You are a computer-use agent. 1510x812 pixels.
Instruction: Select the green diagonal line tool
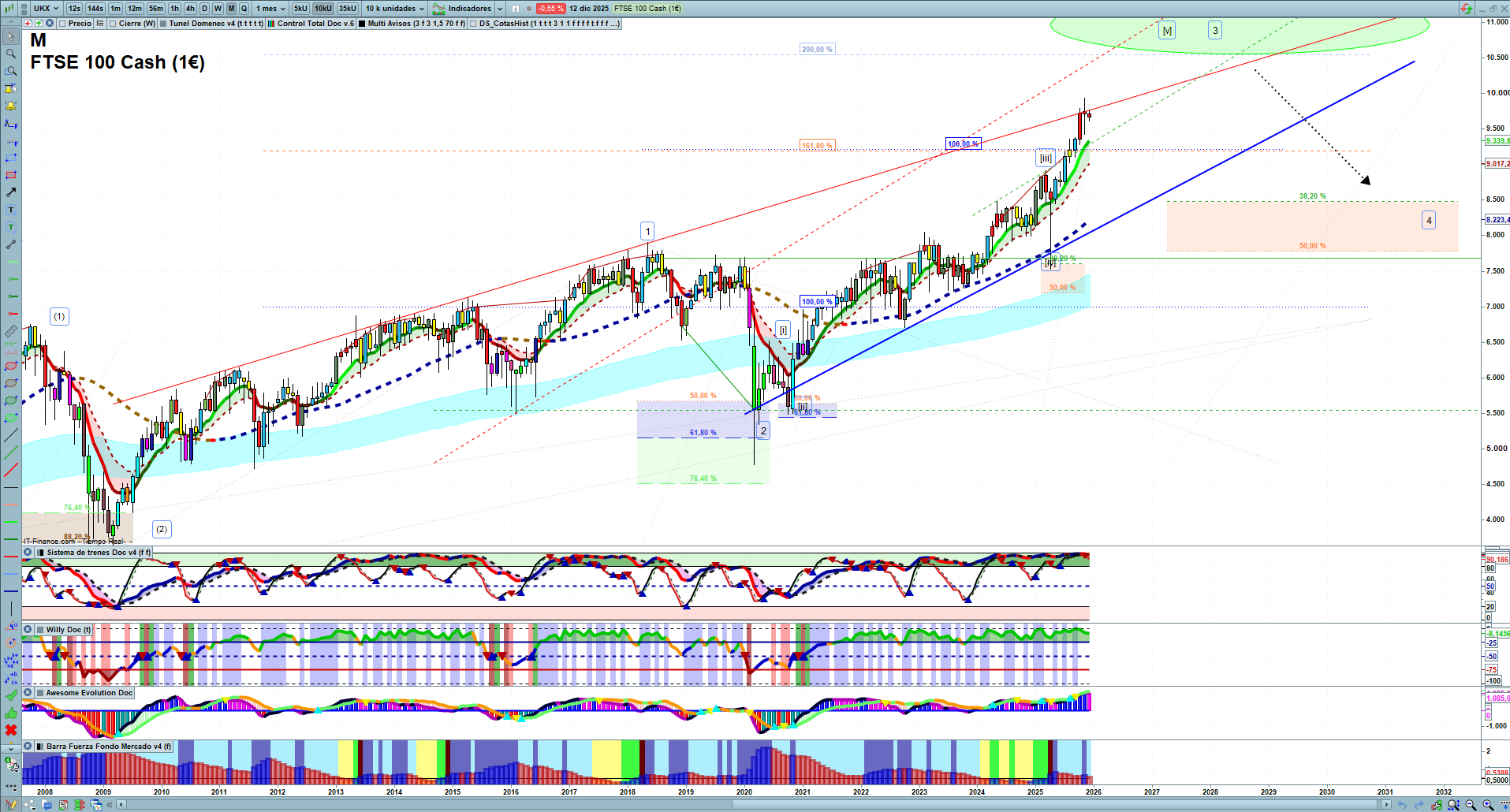coord(11,453)
